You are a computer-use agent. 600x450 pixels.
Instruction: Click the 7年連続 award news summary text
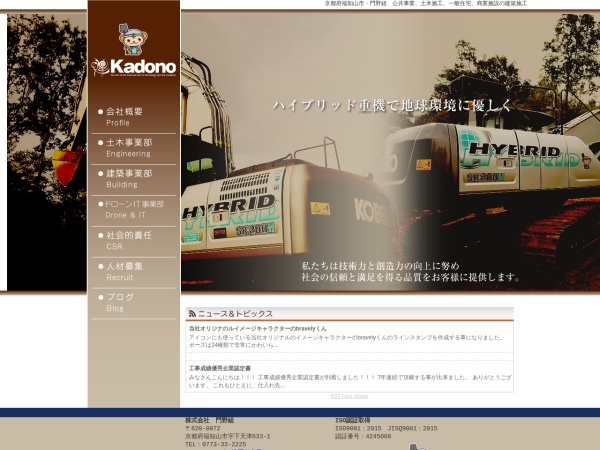(x=350, y=381)
